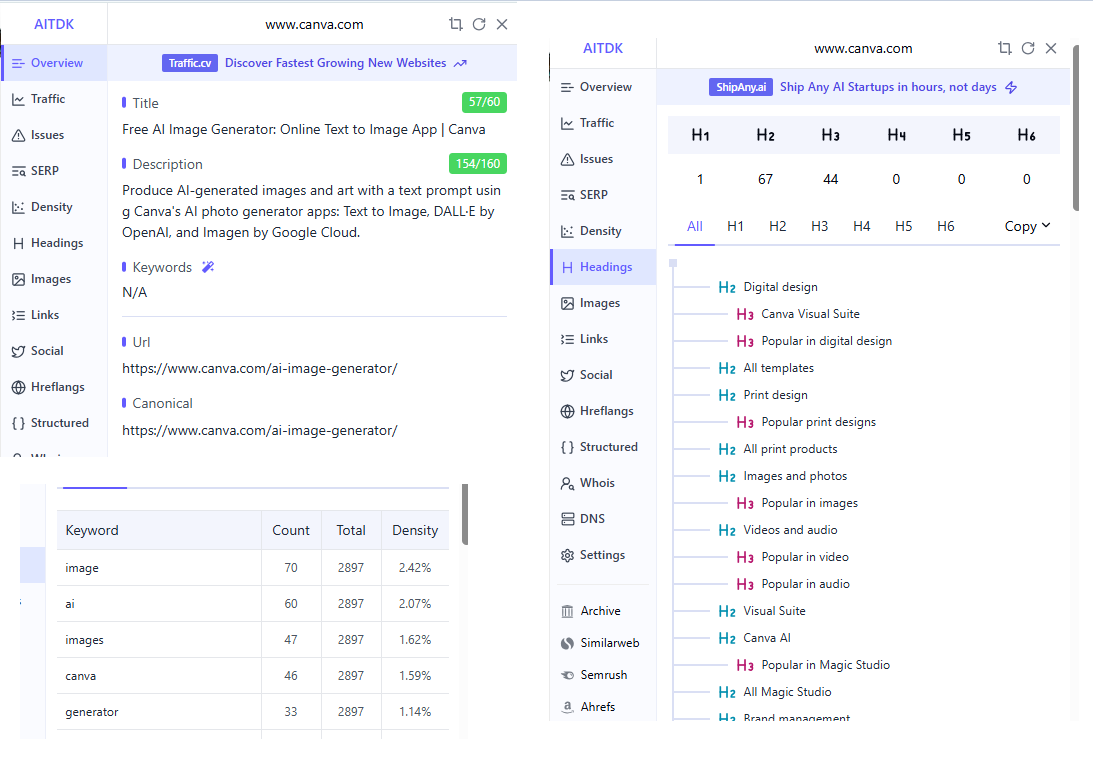This screenshot has width=1093, height=760.
Task: Expand the Copy dropdown
Action: click(x=1027, y=227)
